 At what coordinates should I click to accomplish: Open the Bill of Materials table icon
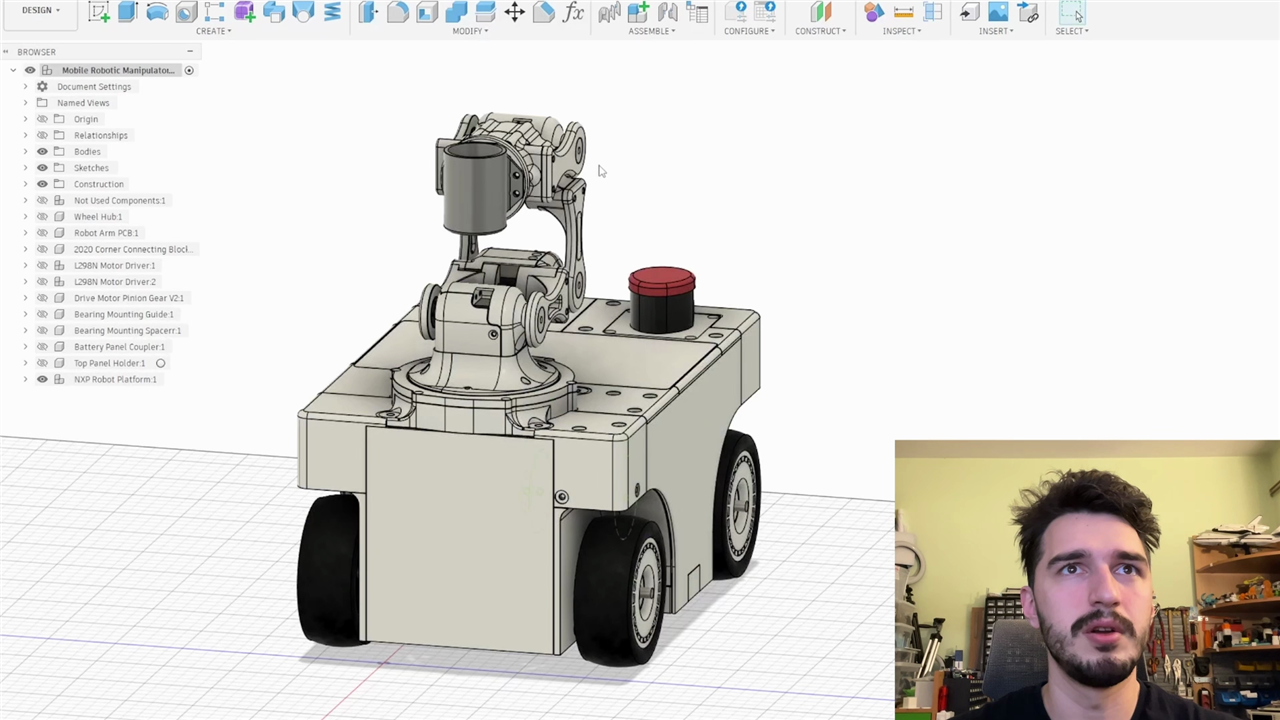click(x=697, y=12)
